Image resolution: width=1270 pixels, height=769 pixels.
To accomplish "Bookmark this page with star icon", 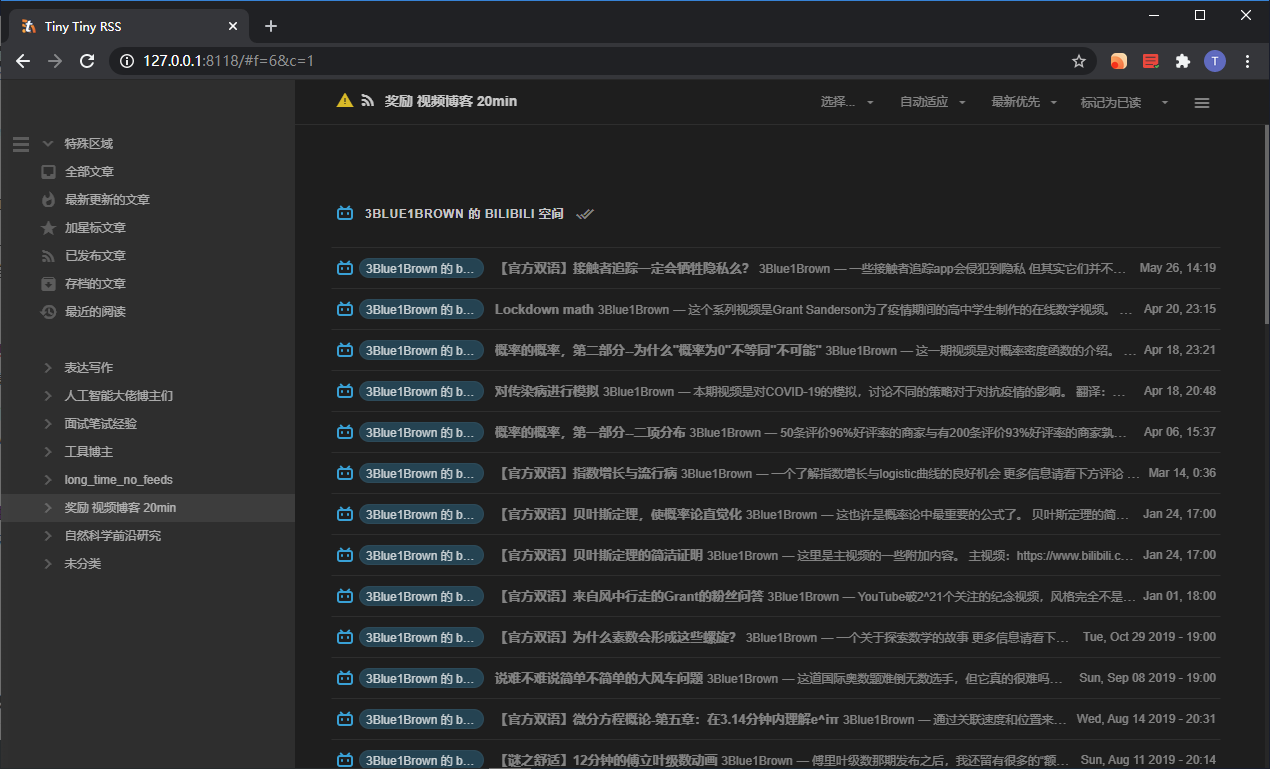I will pyautogui.click(x=1079, y=61).
